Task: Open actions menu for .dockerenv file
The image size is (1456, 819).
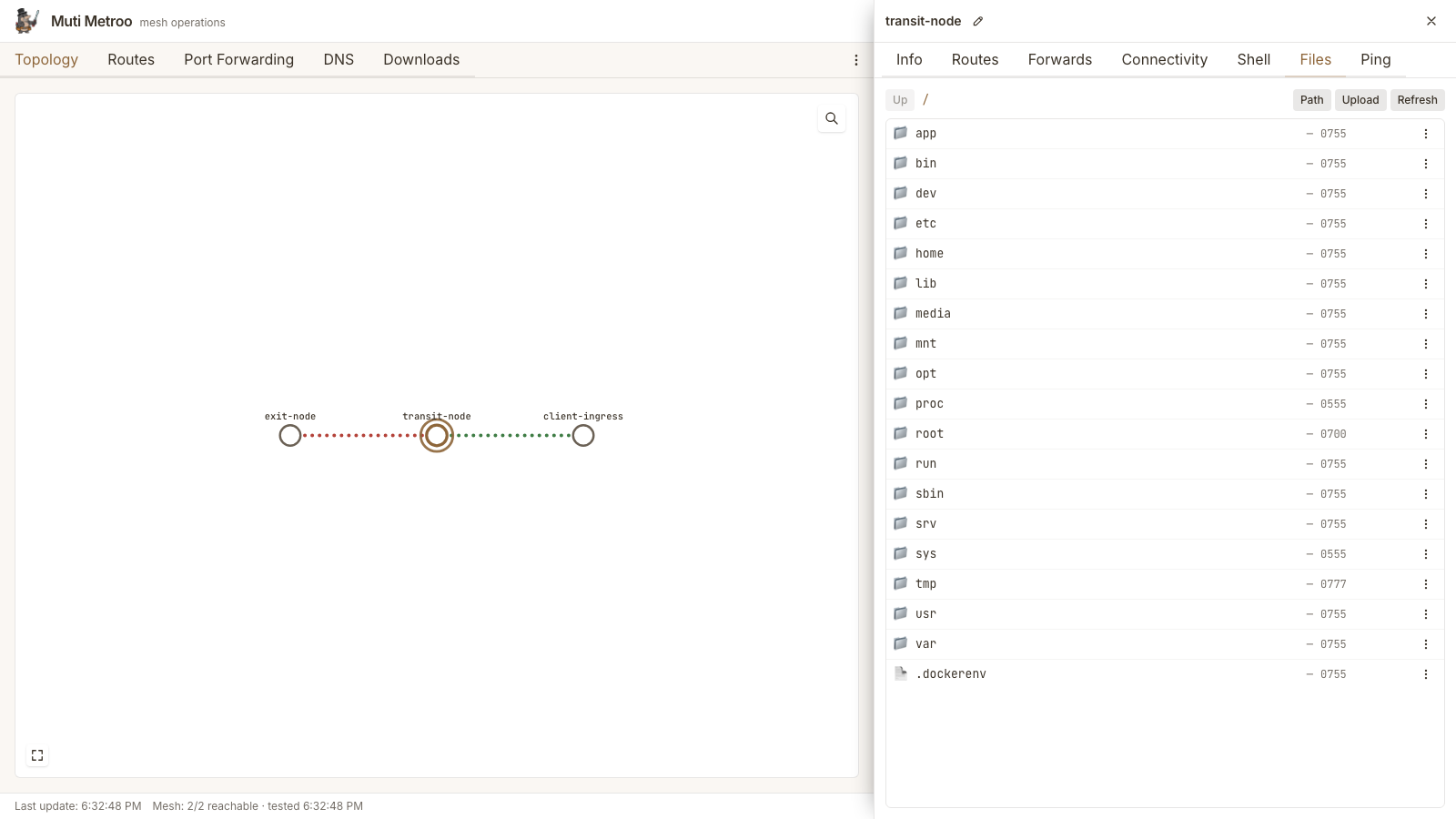Action: click(x=1426, y=674)
